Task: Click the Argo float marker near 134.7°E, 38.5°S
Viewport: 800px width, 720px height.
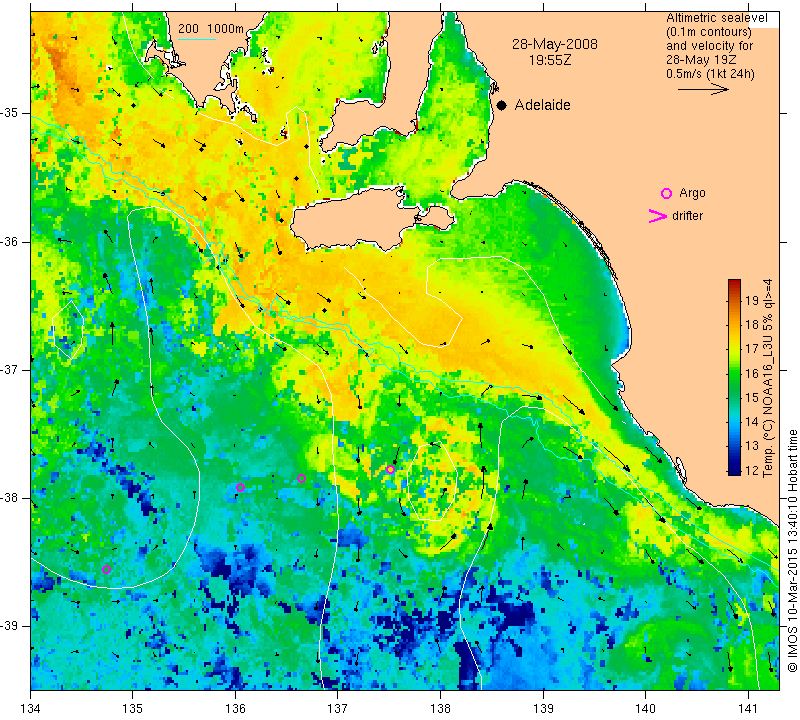Action: (x=106, y=569)
